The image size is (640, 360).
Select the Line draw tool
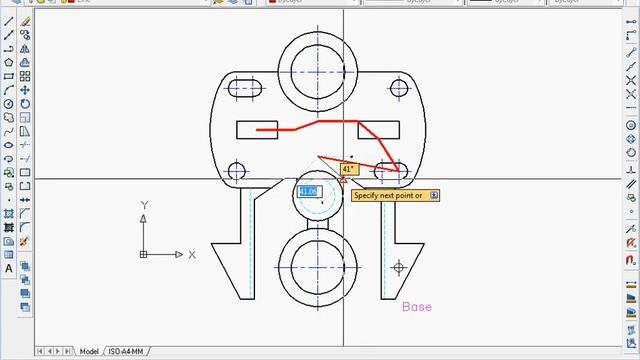coord(9,21)
